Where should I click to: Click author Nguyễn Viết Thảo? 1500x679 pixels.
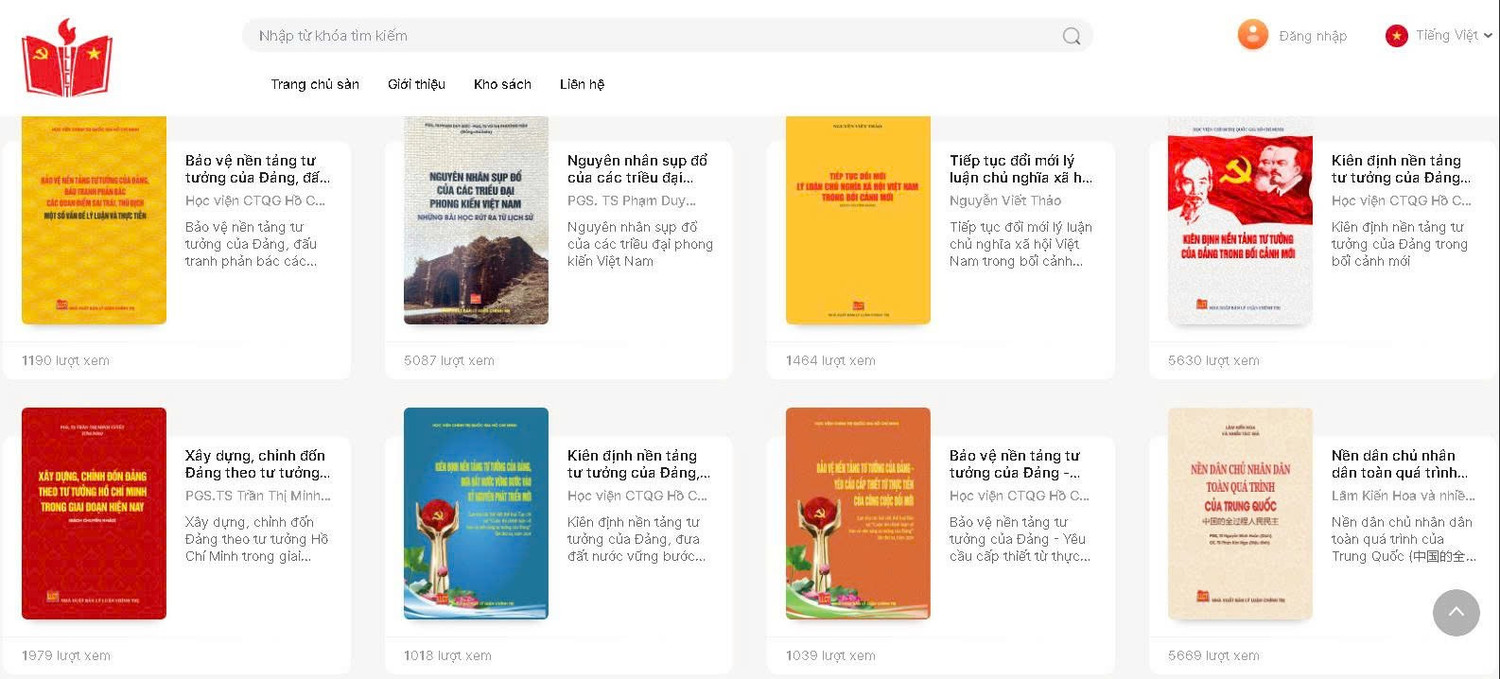pos(1005,201)
